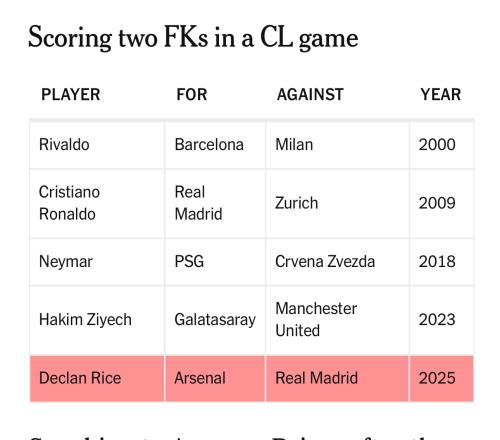Select the Zurich opponent cell
Viewport: 500px width, 440px height.
337,203
